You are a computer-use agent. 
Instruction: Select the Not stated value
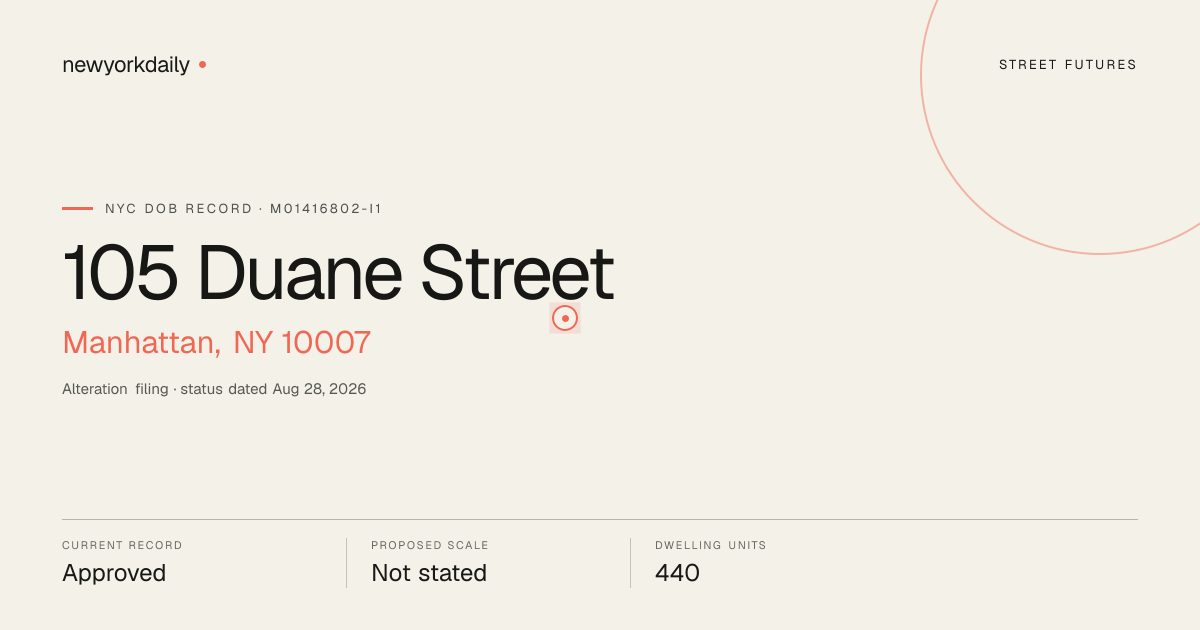click(429, 573)
